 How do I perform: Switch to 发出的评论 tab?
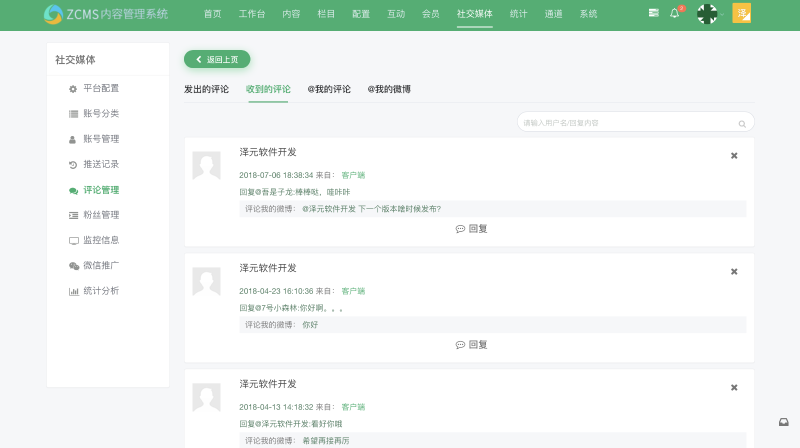coord(206,89)
